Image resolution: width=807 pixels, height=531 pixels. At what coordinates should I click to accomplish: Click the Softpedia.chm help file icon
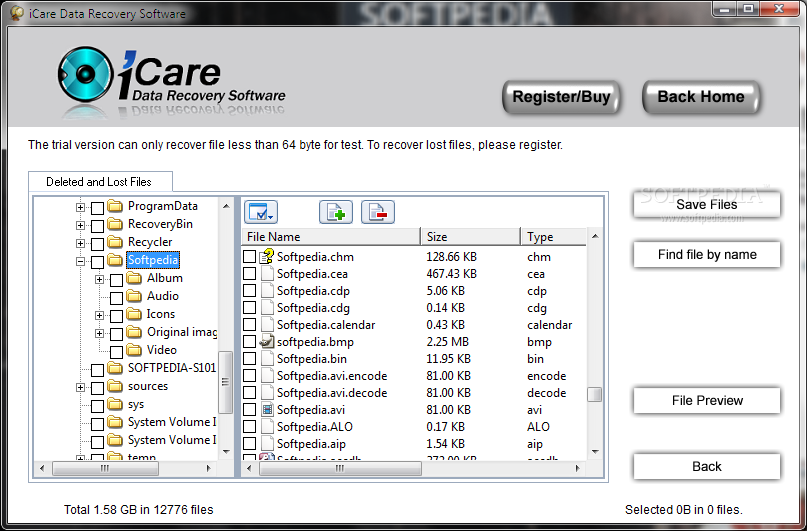267,256
